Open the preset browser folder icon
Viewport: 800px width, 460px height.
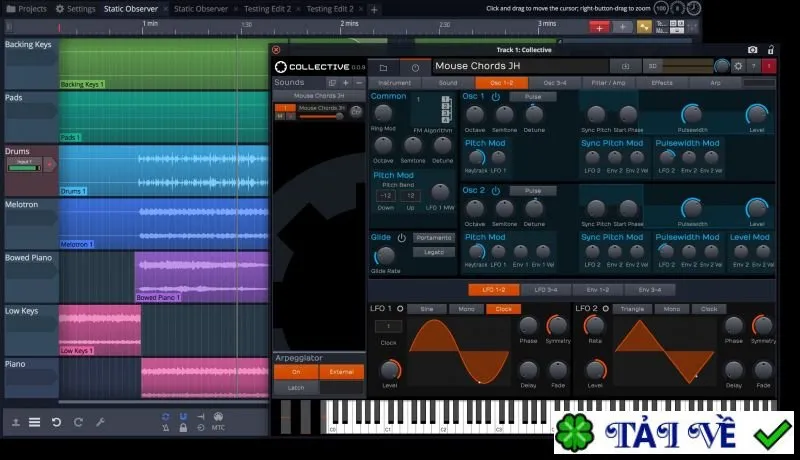(383, 67)
